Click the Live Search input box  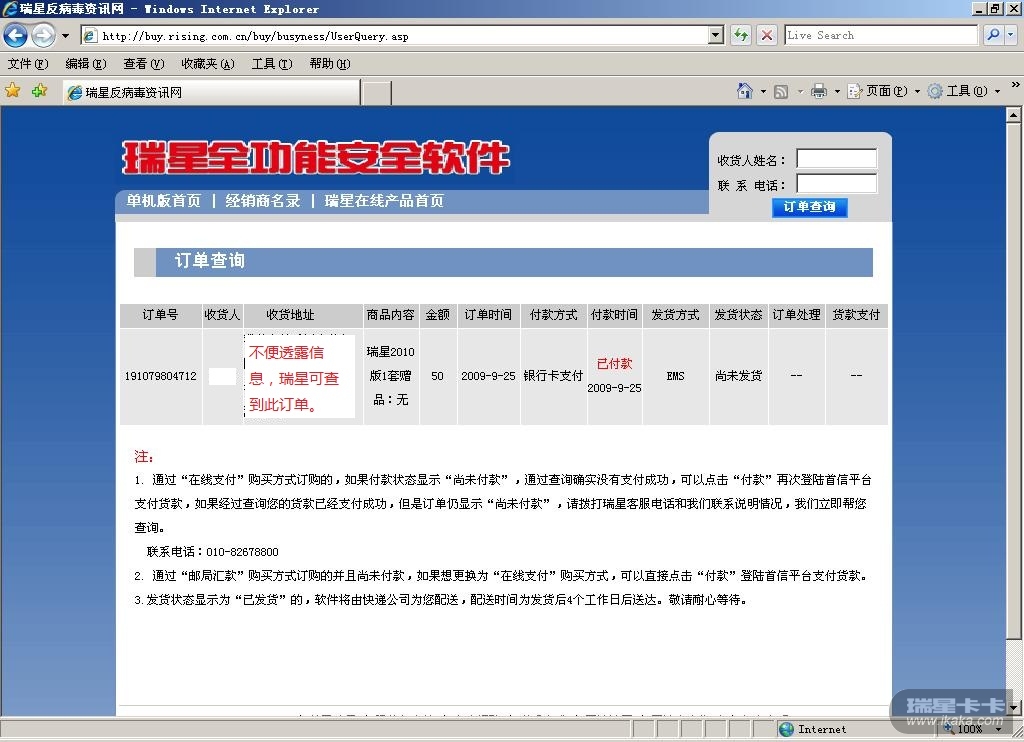point(881,35)
